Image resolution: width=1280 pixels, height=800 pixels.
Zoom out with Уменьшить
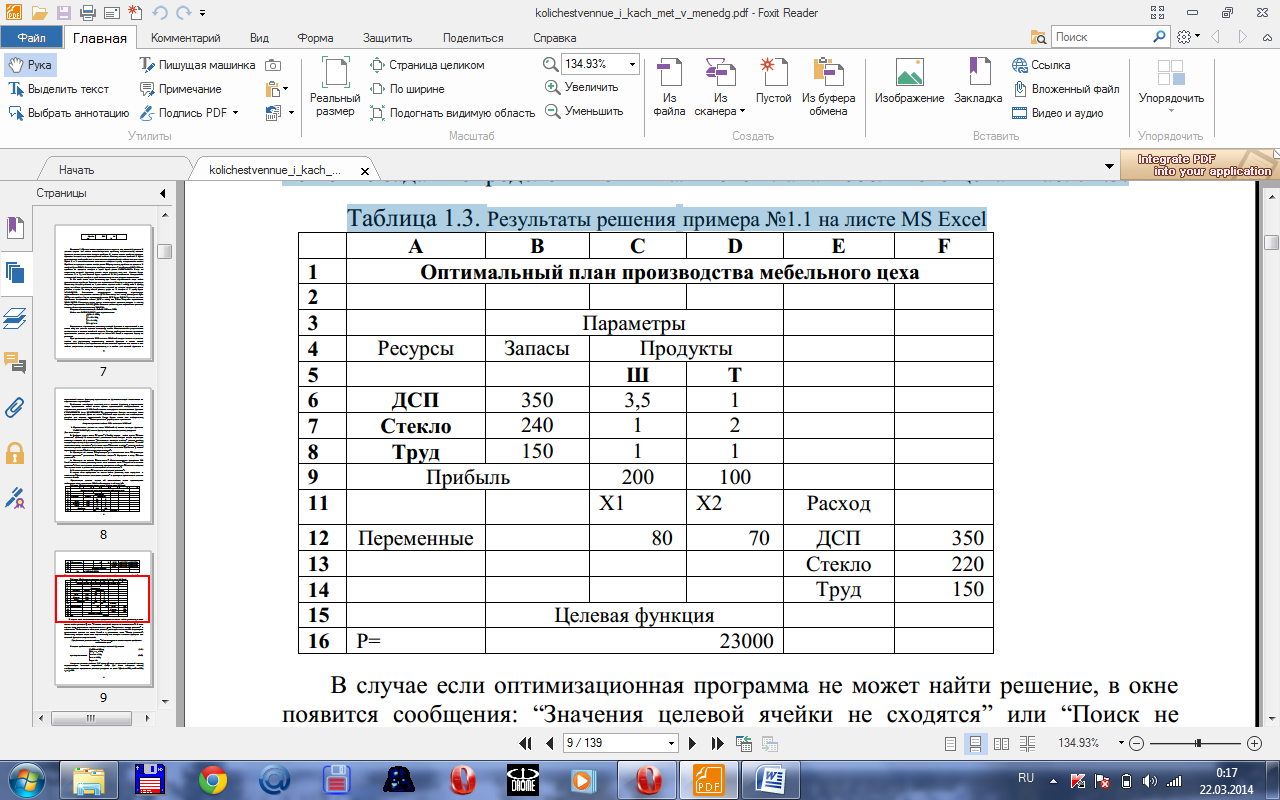(x=583, y=111)
